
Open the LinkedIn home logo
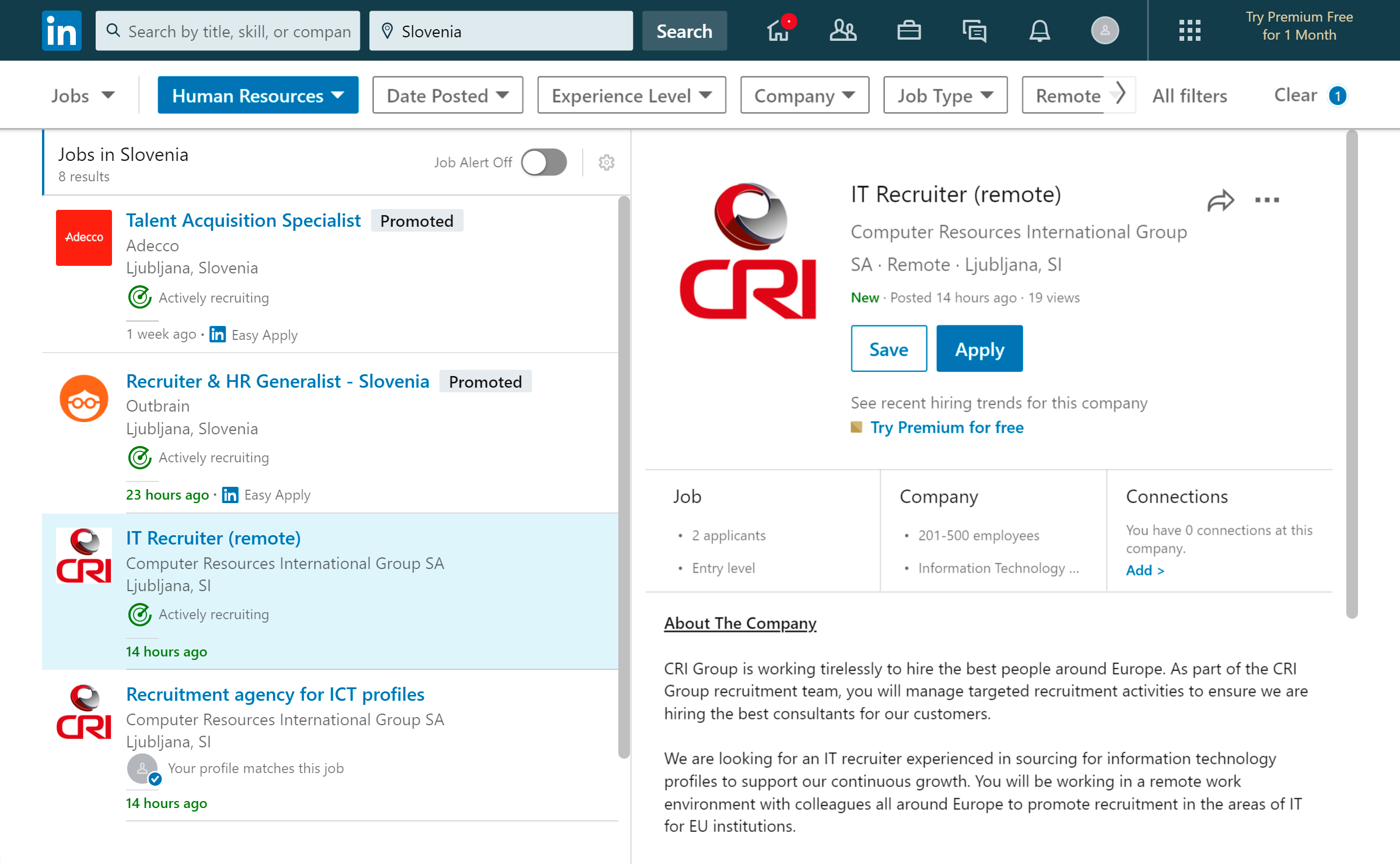click(61, 30)
